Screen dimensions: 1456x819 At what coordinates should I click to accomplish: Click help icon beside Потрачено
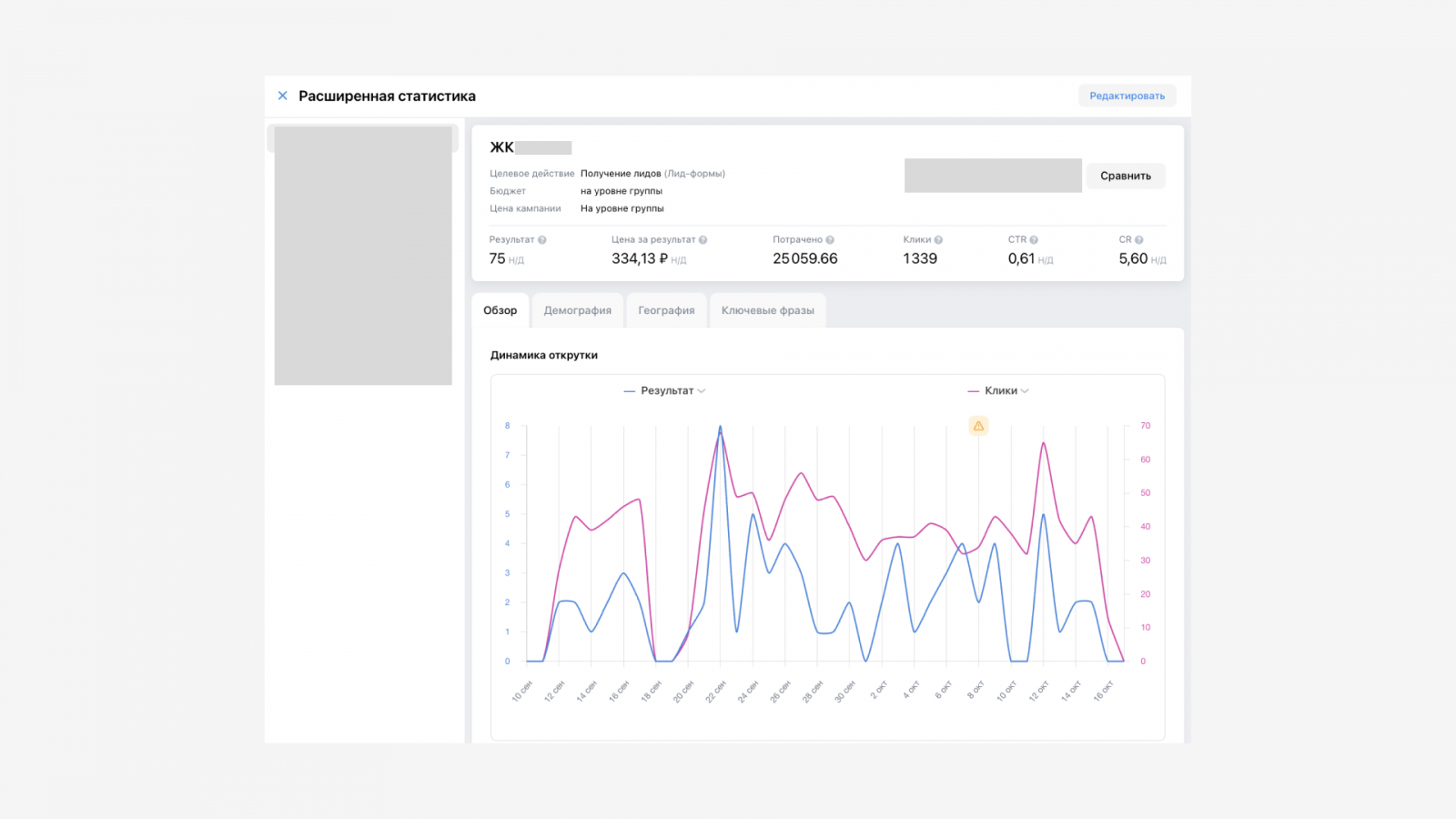(830, 240)
